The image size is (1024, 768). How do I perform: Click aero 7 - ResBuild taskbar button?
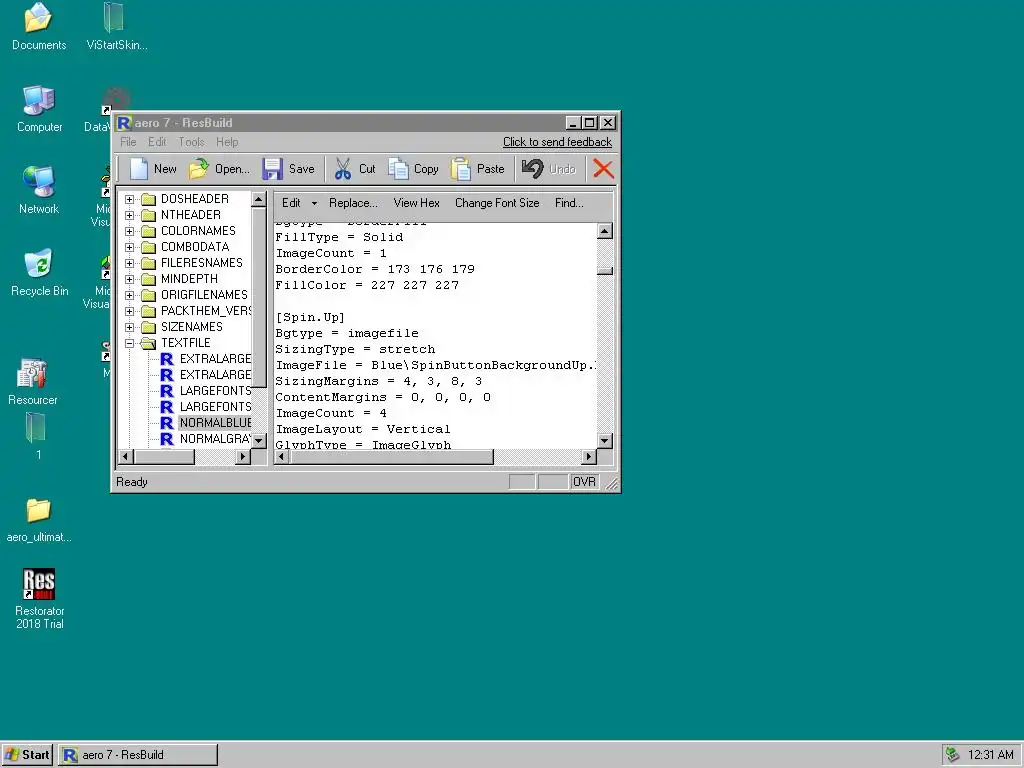pos(138,755)
